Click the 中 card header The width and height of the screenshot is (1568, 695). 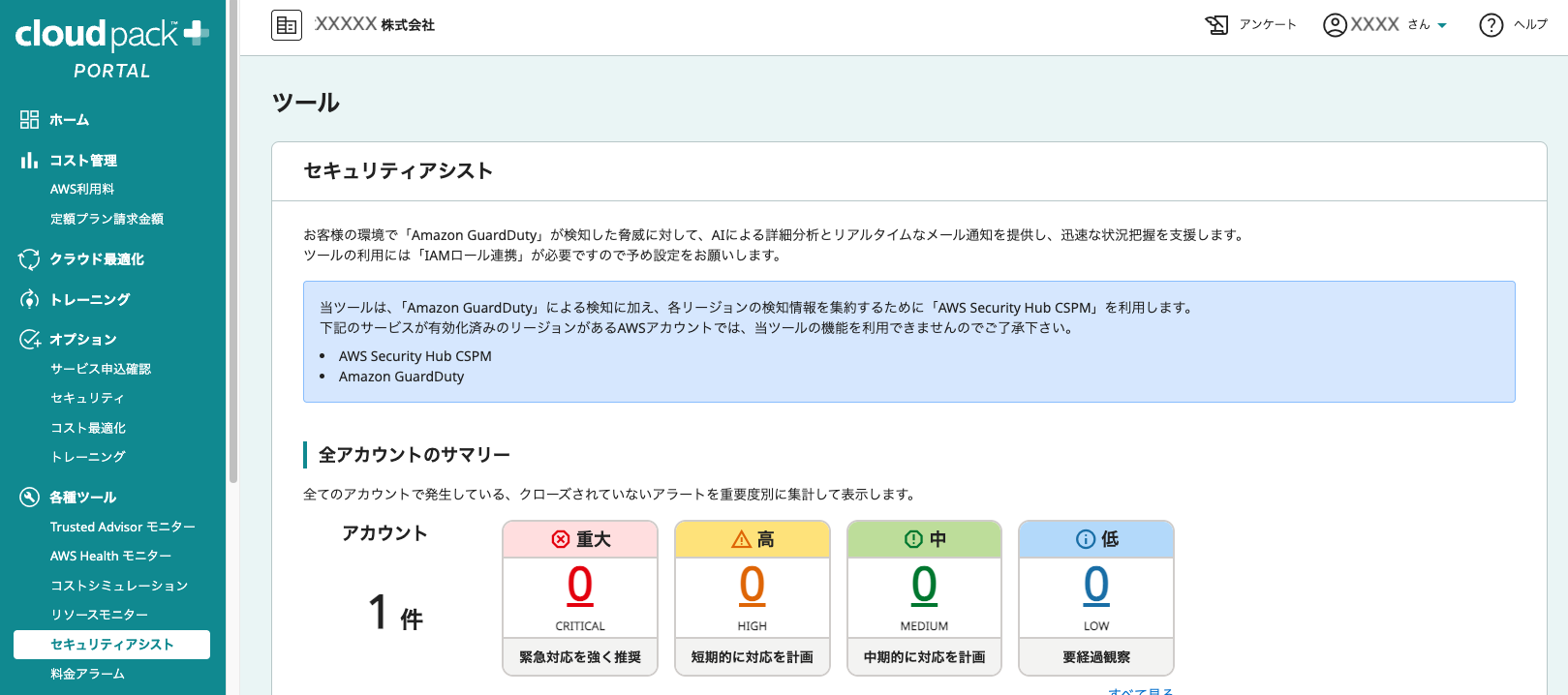pyautogui.click(x=925, y=539)
